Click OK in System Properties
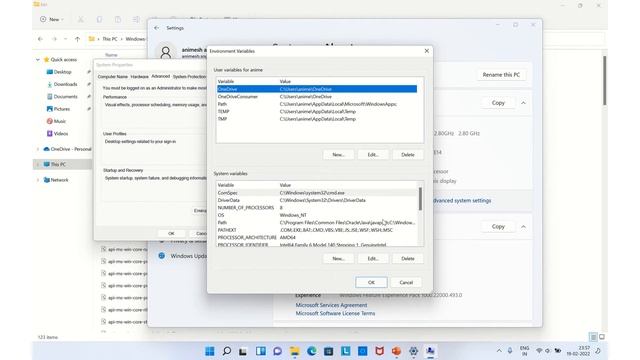The height and width of the screenshot is (360, 640). [x=171, y=233]
